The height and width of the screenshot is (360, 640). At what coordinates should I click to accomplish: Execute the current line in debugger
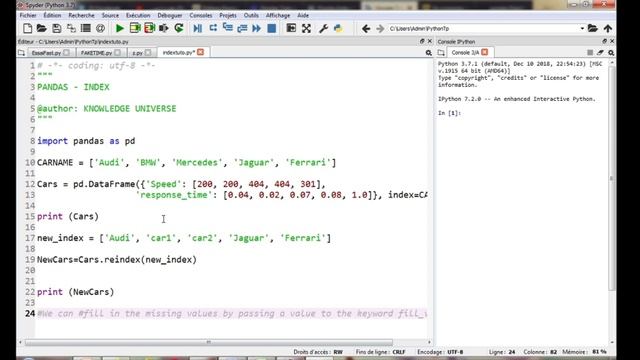click(213, 29)
